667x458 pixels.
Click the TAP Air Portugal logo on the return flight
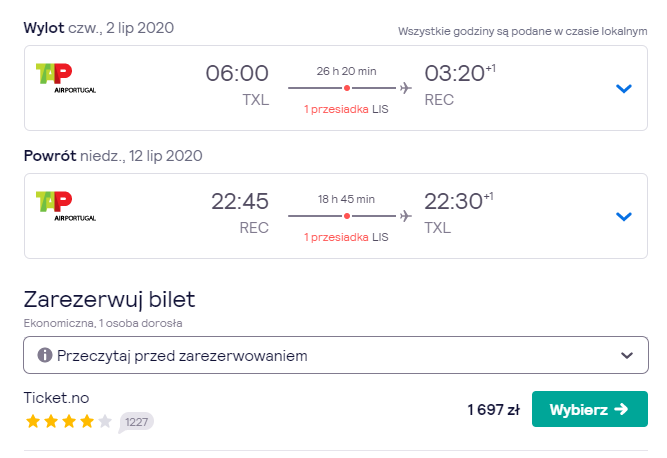66,206
